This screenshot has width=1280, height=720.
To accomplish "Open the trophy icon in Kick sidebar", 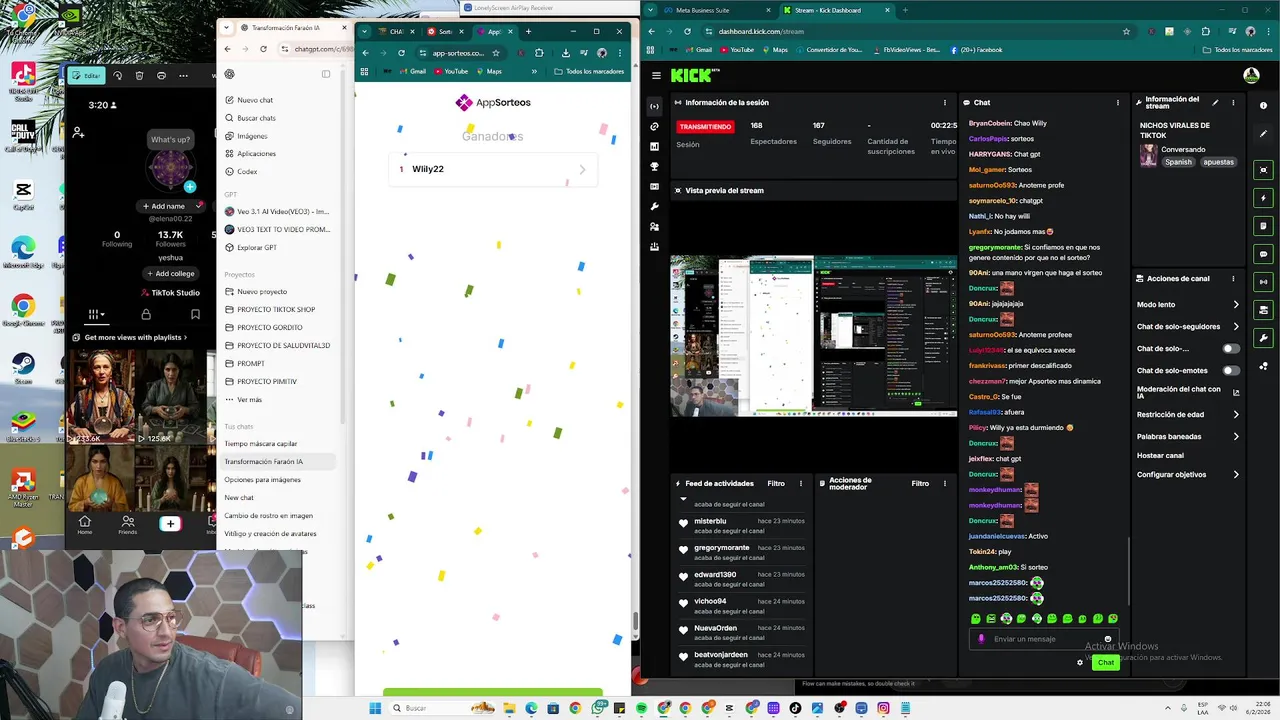I will point(654,166).
